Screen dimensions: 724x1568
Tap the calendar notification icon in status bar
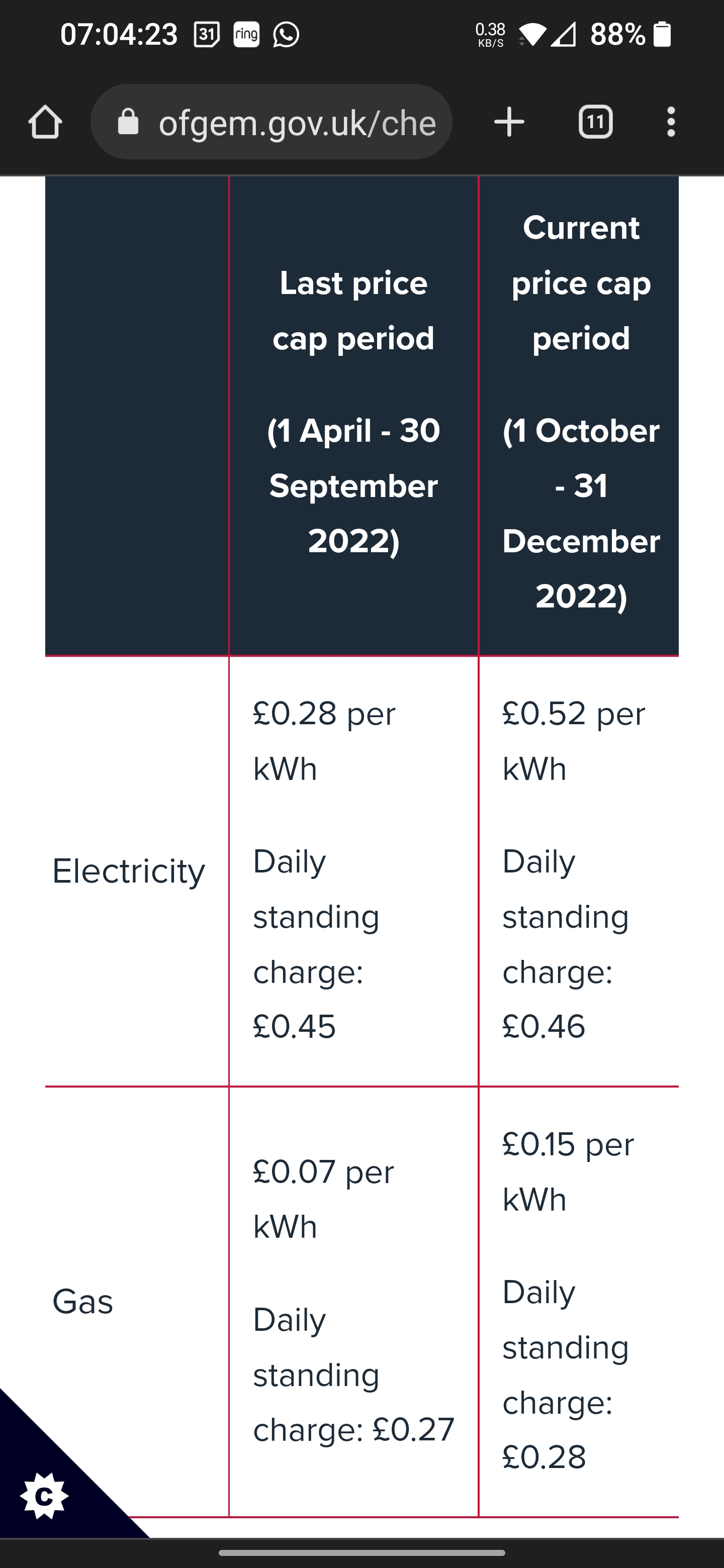(207, 35)
